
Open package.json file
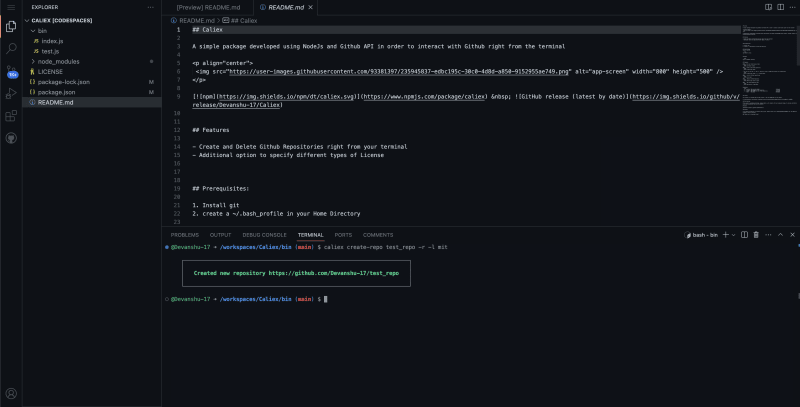pos(56,92)
